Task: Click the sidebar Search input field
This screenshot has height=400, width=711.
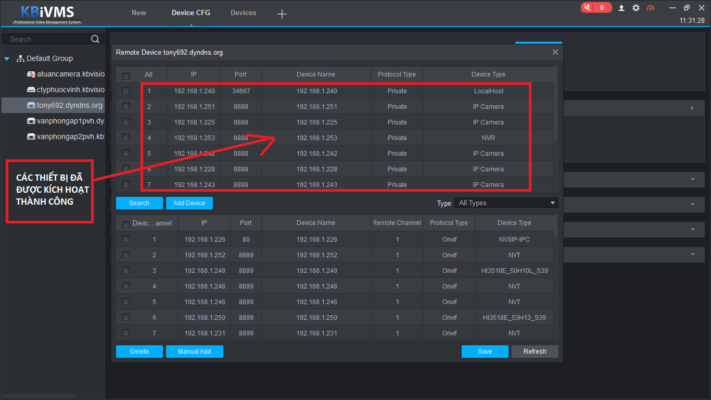Action: coord(48,39)
